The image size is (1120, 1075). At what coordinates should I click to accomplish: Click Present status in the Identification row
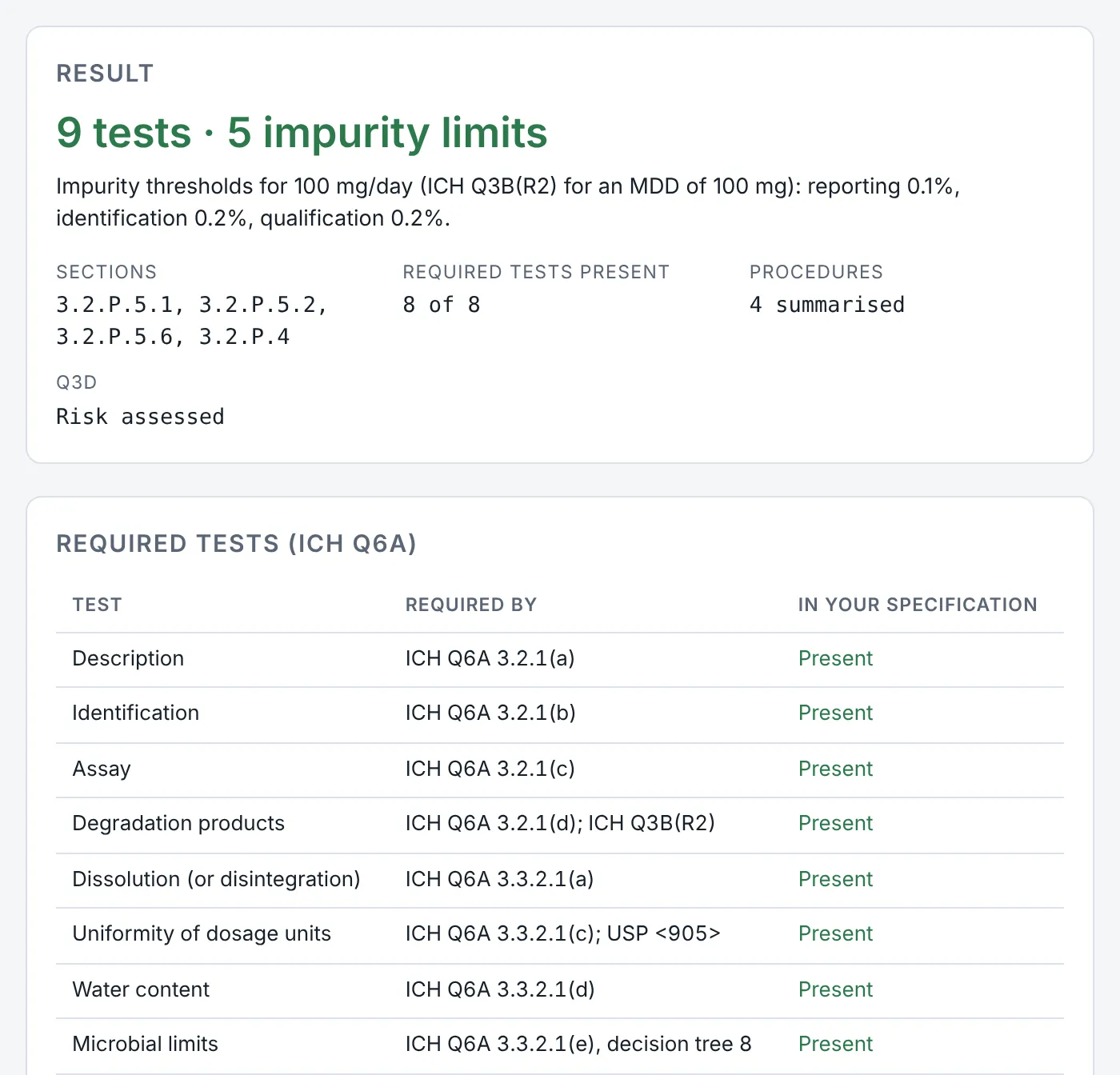pyautogui.click(x=835, y=713)
